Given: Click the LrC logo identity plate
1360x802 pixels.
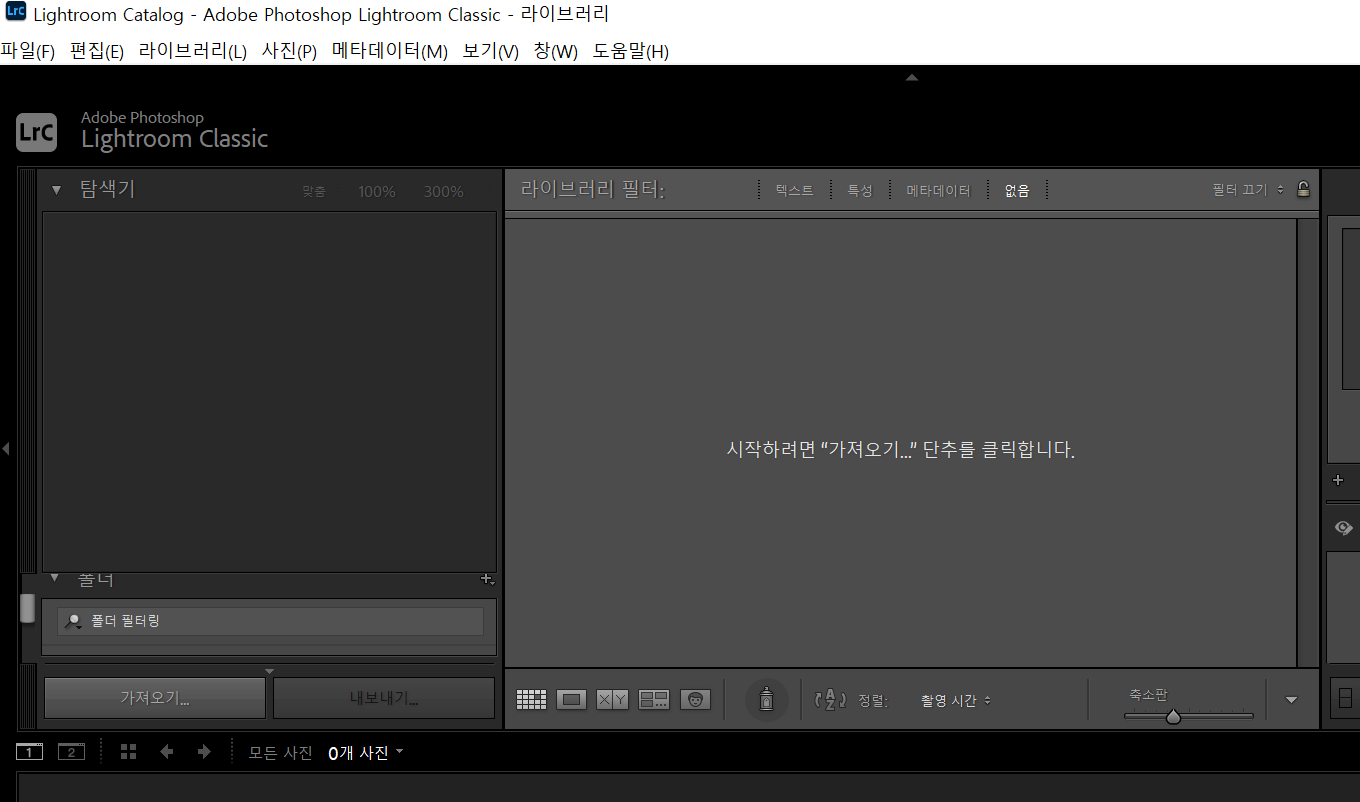Looking at the screenshot, I should tap(36, 132).
